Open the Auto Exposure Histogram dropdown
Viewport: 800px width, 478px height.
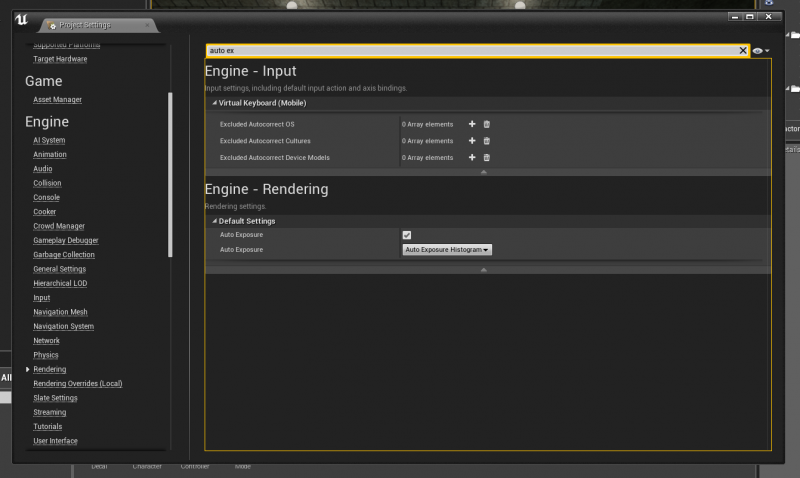tap(447, 249)
